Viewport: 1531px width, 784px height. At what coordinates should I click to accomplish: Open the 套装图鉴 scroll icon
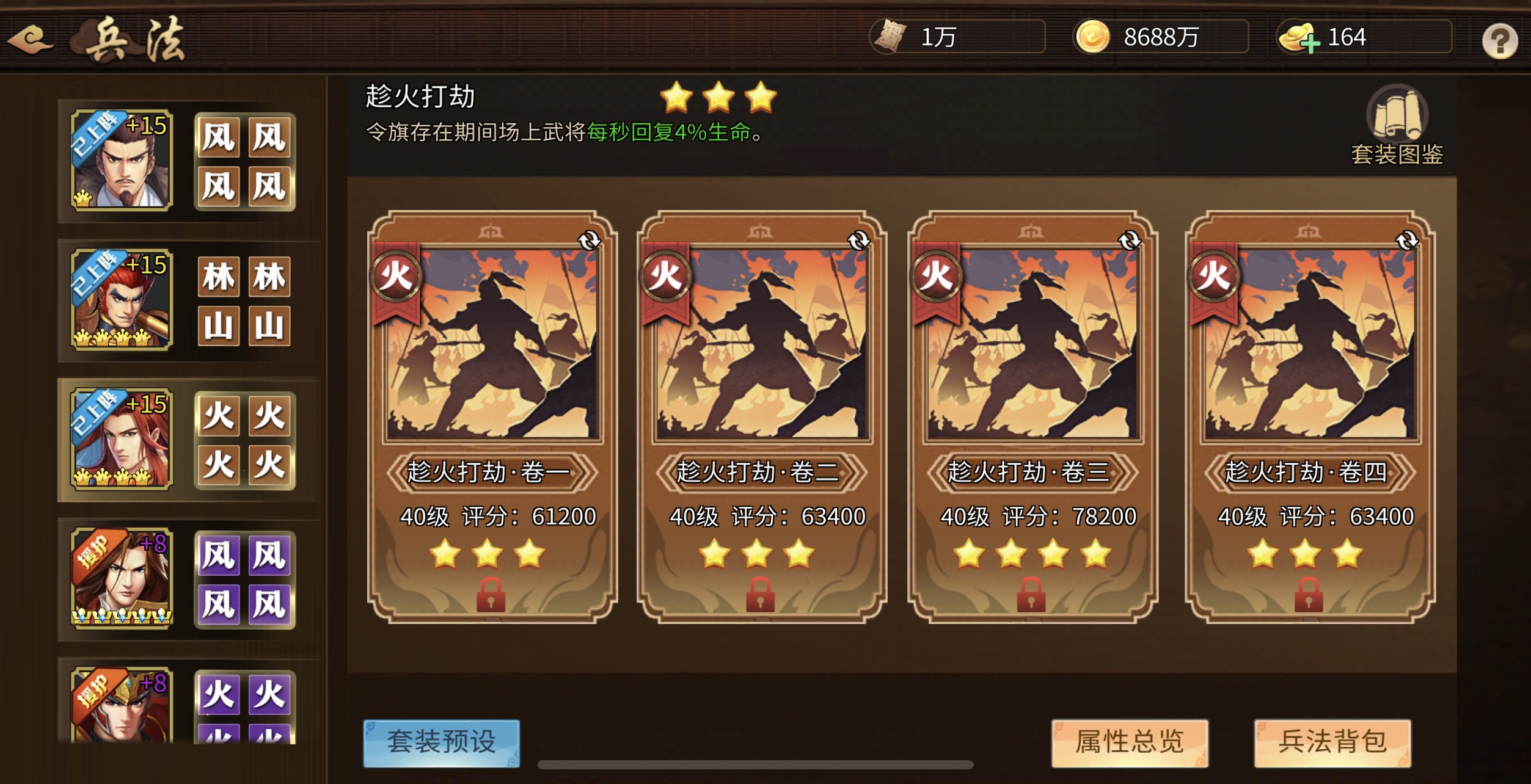click(x=1397, y=114)
